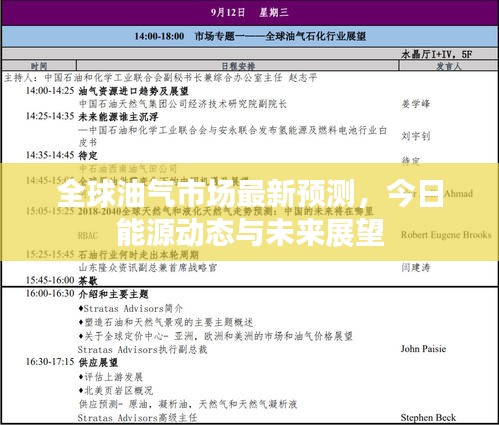Click the purple 9月12日 星期三 date header
499x425 pixels.
(249, 13)
